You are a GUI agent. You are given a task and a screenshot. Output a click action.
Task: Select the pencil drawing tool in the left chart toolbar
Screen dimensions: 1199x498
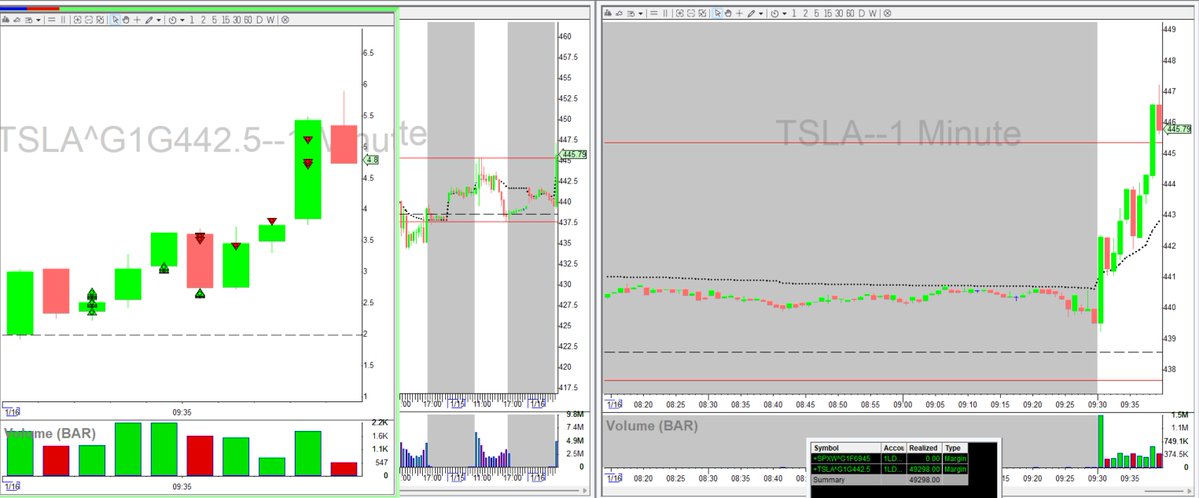tap(149, 20)
